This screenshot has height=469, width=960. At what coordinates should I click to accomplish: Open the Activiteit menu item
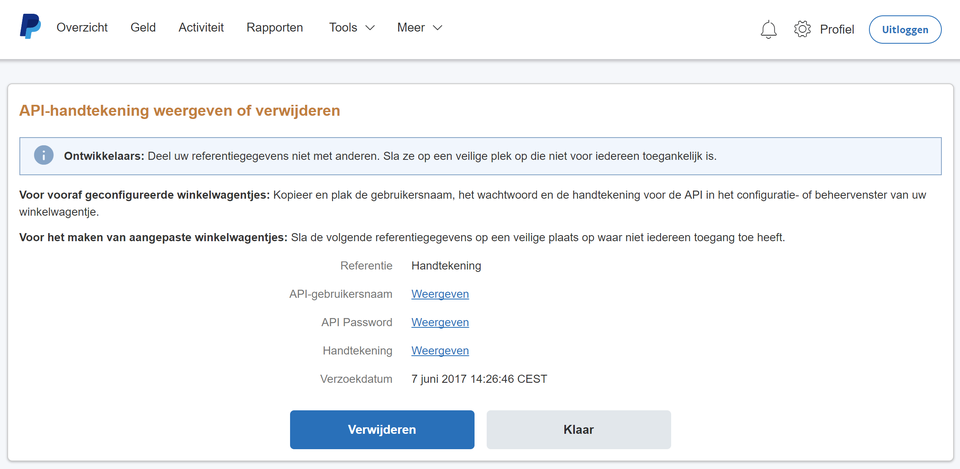201,28
